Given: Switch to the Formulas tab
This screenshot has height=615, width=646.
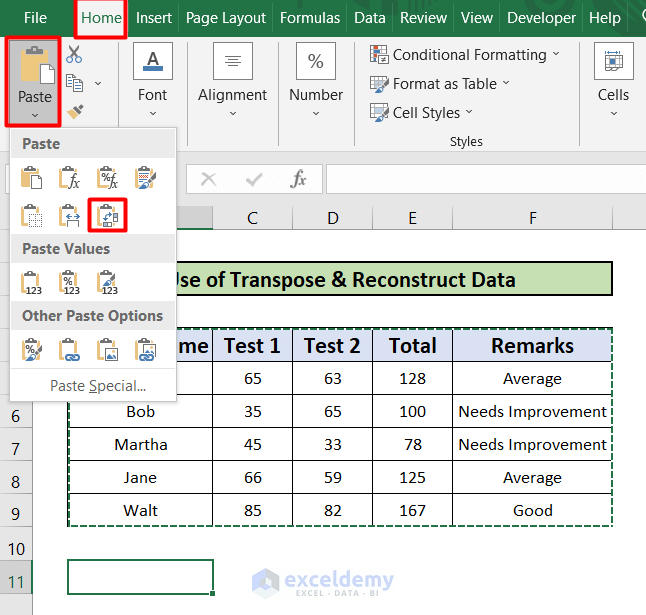Looking at the screenshot, I should pos(310,18).
